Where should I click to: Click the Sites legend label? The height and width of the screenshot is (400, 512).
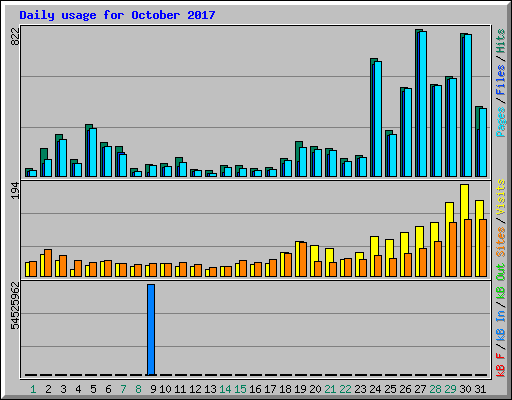click(500, 242)
